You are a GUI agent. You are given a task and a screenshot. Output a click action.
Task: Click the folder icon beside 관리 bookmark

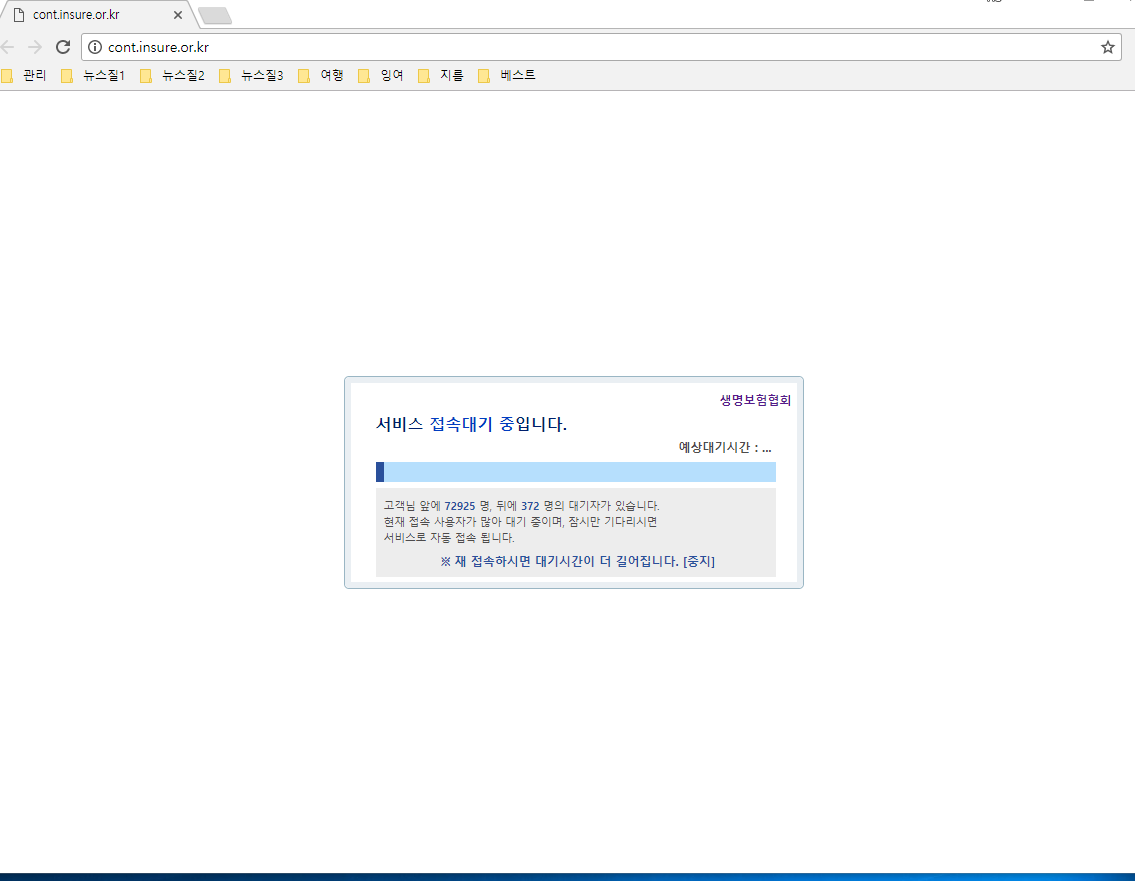click(x=7, y=75)
